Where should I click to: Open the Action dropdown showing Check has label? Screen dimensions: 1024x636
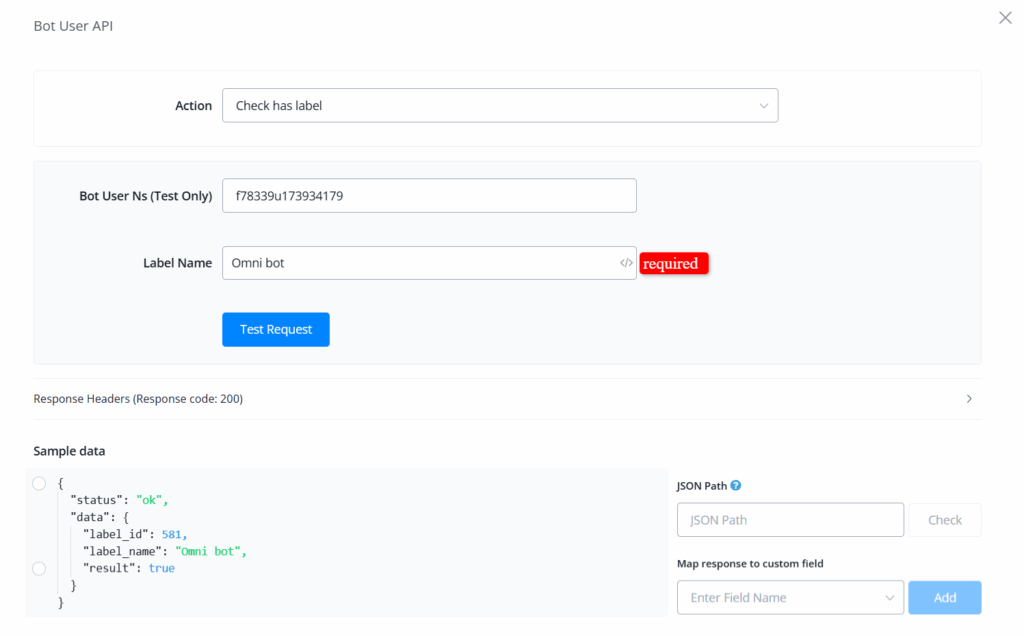(499, 106)
